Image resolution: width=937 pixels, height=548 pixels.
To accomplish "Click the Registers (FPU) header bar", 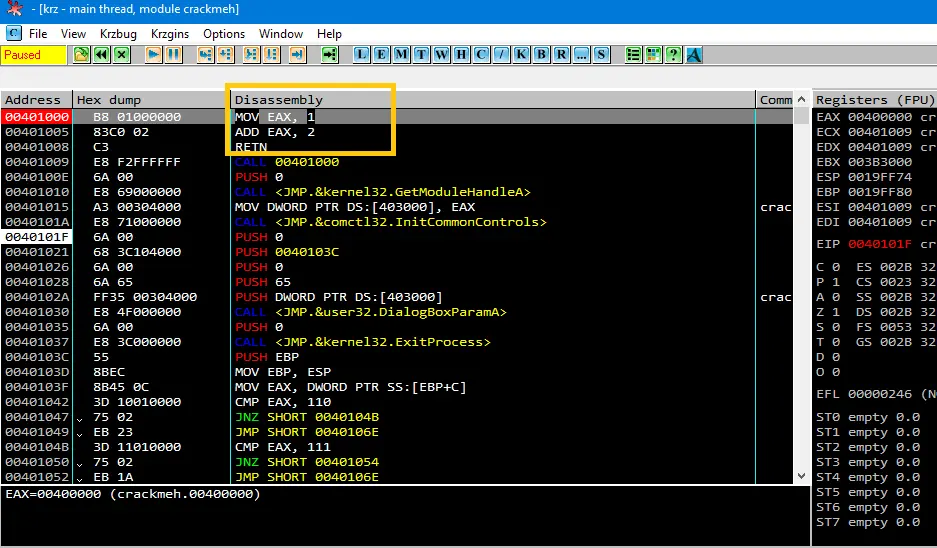I will point(874,100).
